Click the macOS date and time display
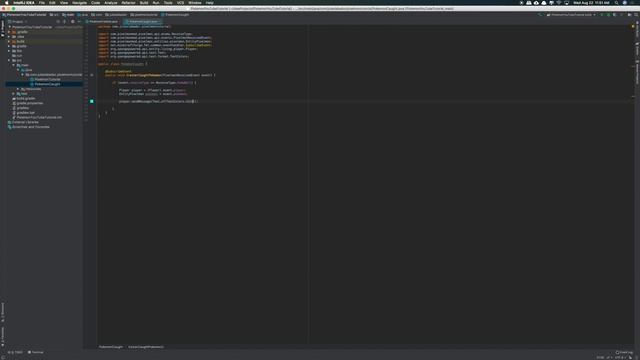Screen dimensions: 640x360 click(591, 2)
